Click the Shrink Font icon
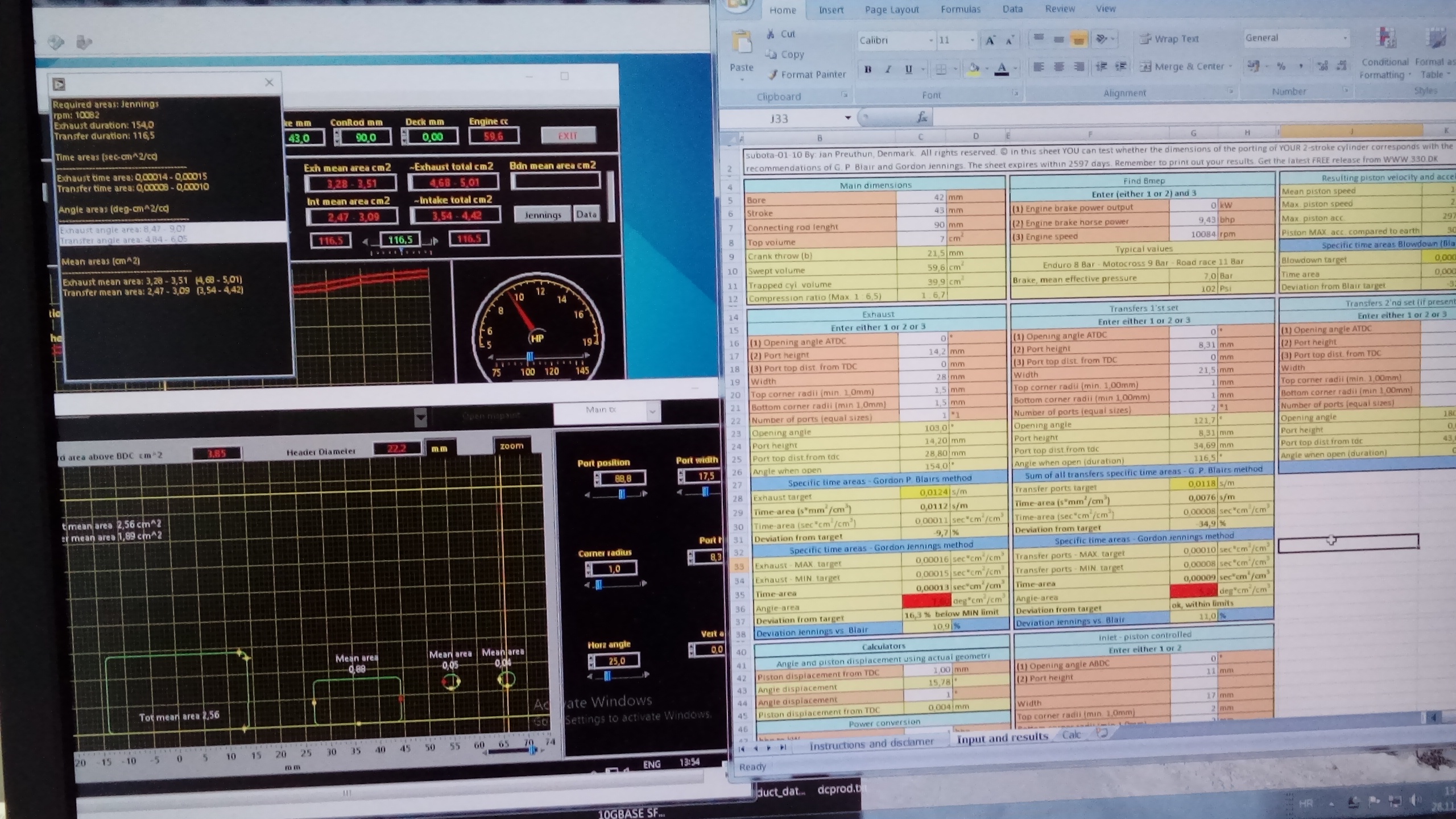 click(x=1010, y=40)
